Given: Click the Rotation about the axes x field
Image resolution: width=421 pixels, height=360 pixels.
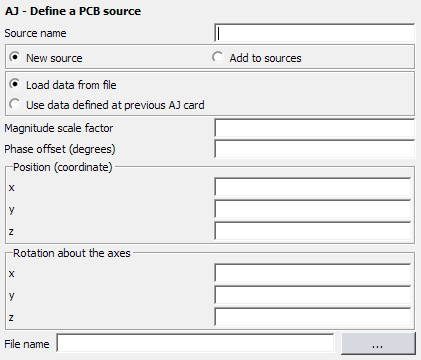Looking at the screenshot, I should [x=313, y=273].
